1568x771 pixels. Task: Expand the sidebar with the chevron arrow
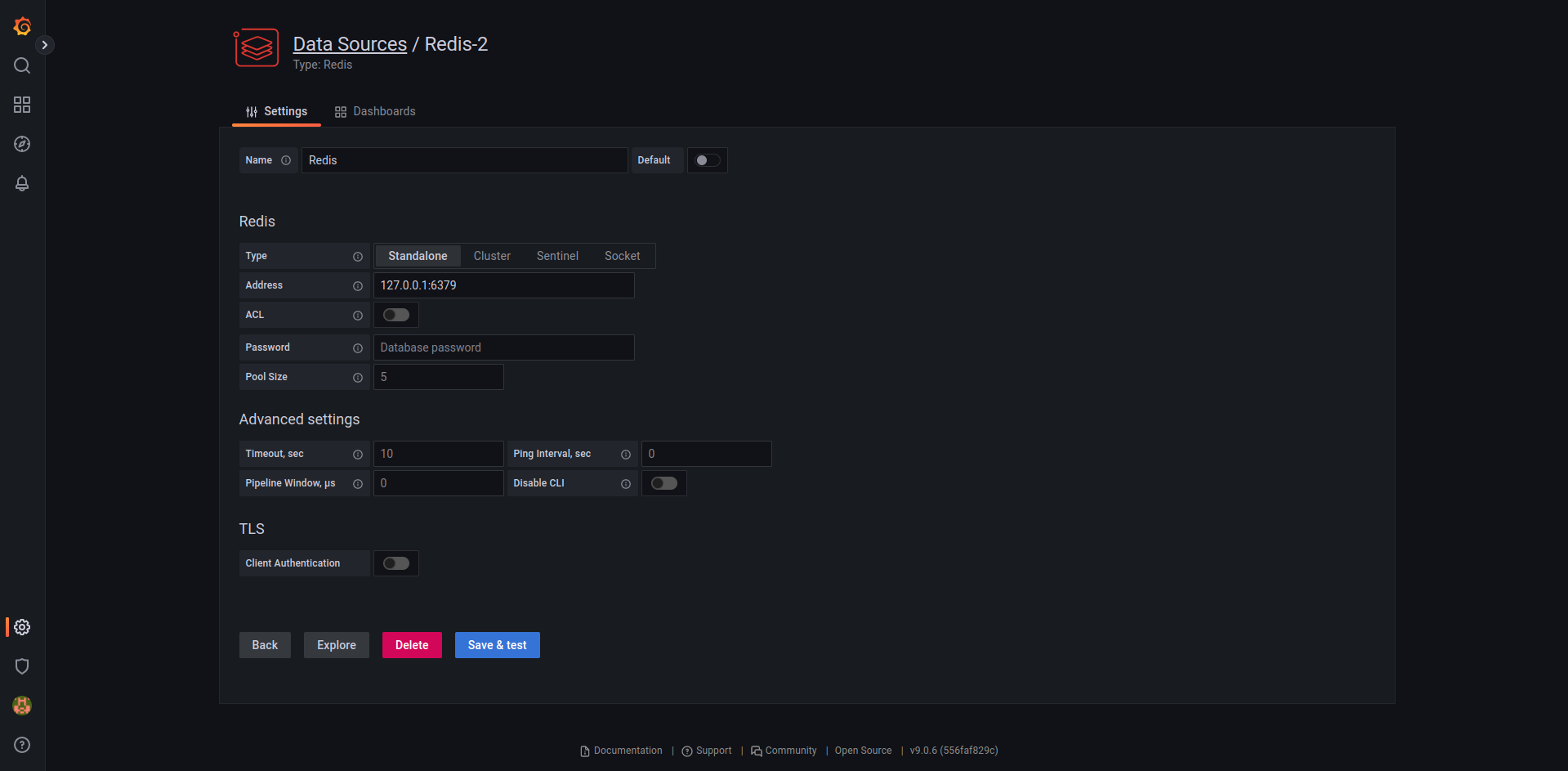(x=45, y=45)
